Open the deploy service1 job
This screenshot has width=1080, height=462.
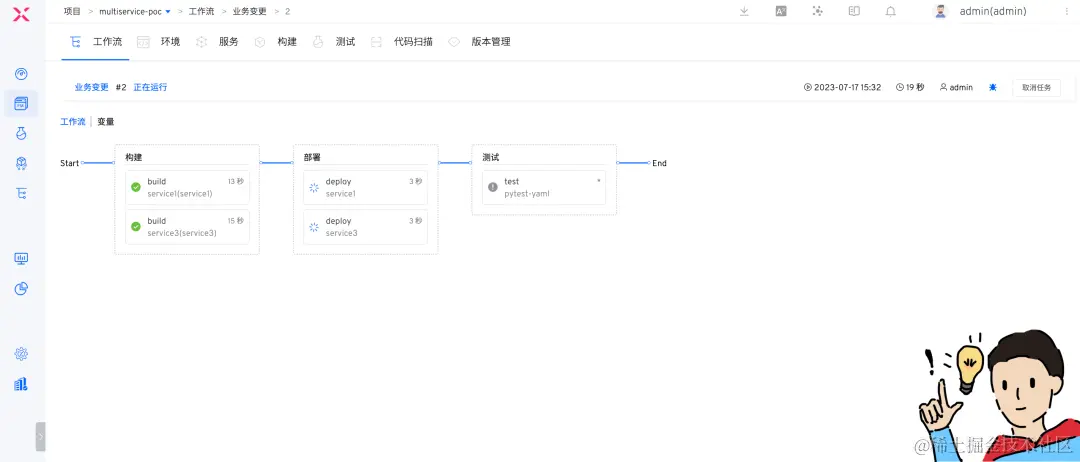tap(365, 188)
